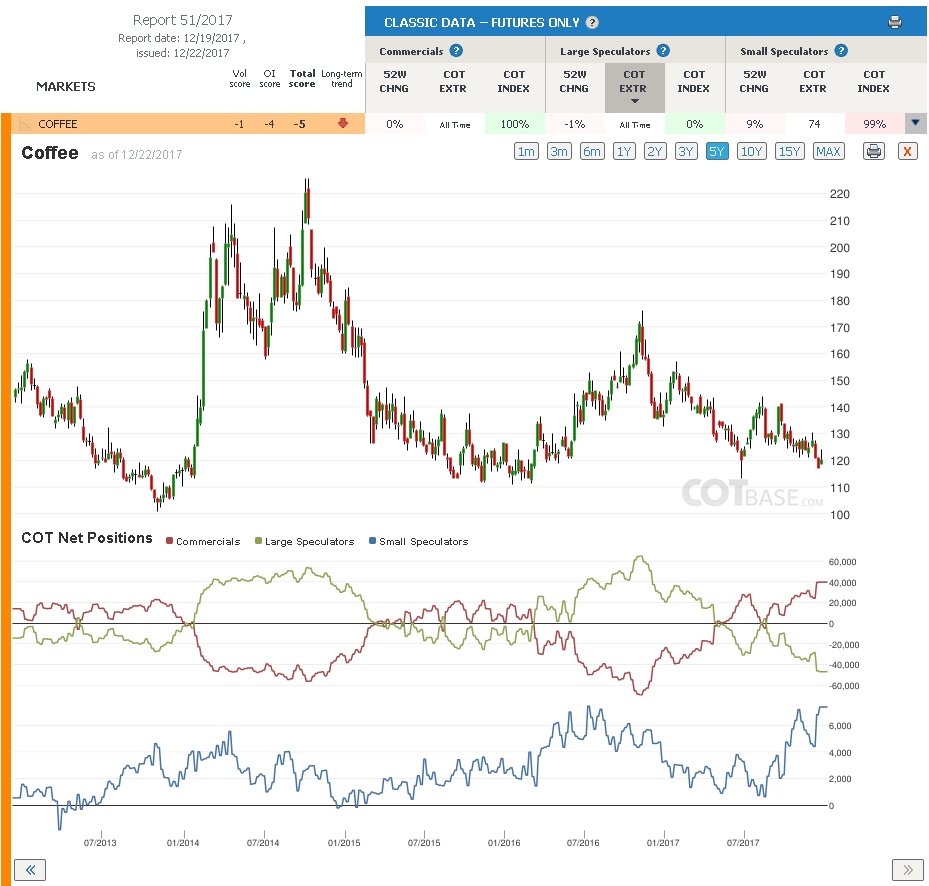Select the 1m chart range
Screen dimensions: 929x886
(526, 151)
